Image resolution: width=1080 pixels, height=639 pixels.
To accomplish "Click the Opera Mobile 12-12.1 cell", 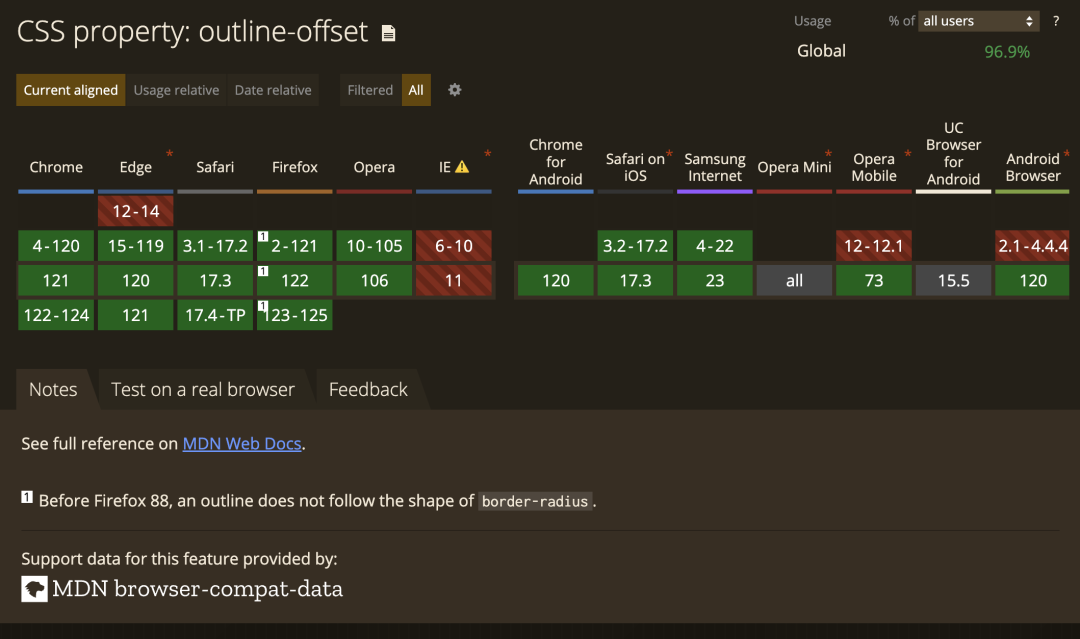I will click(x=874, y=246).
